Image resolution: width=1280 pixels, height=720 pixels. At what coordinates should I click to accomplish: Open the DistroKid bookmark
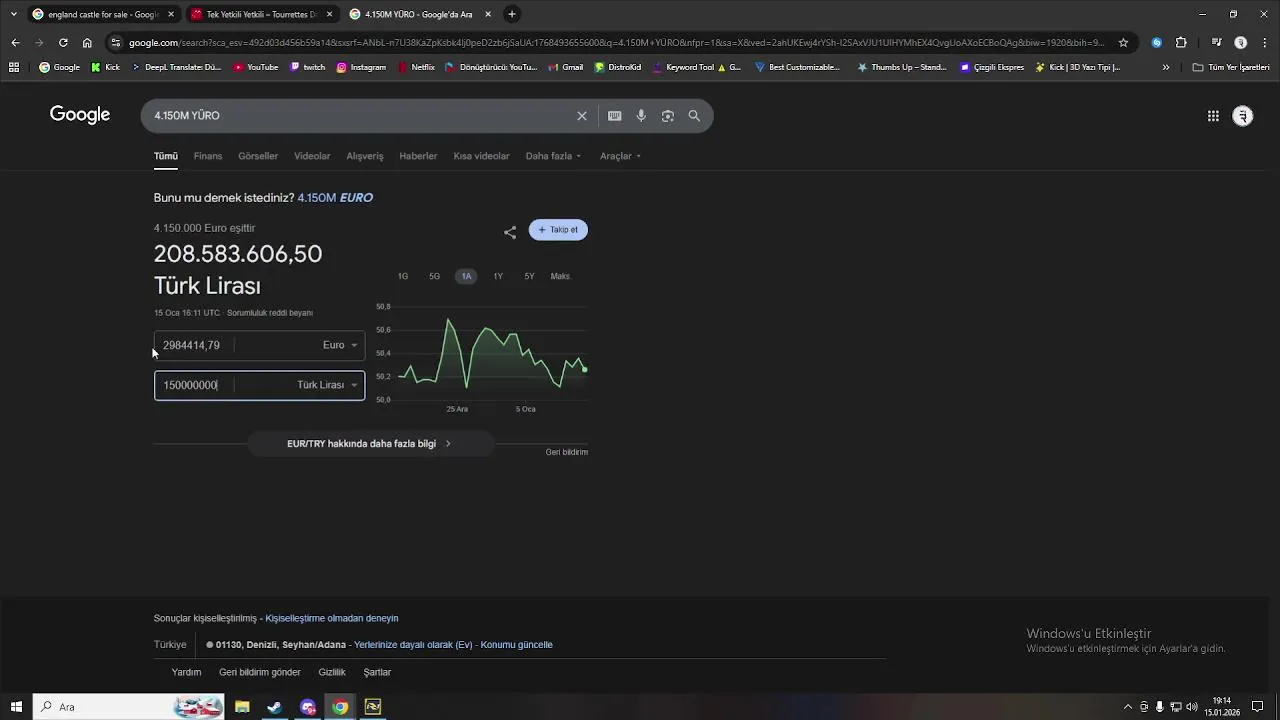point(617,67)
